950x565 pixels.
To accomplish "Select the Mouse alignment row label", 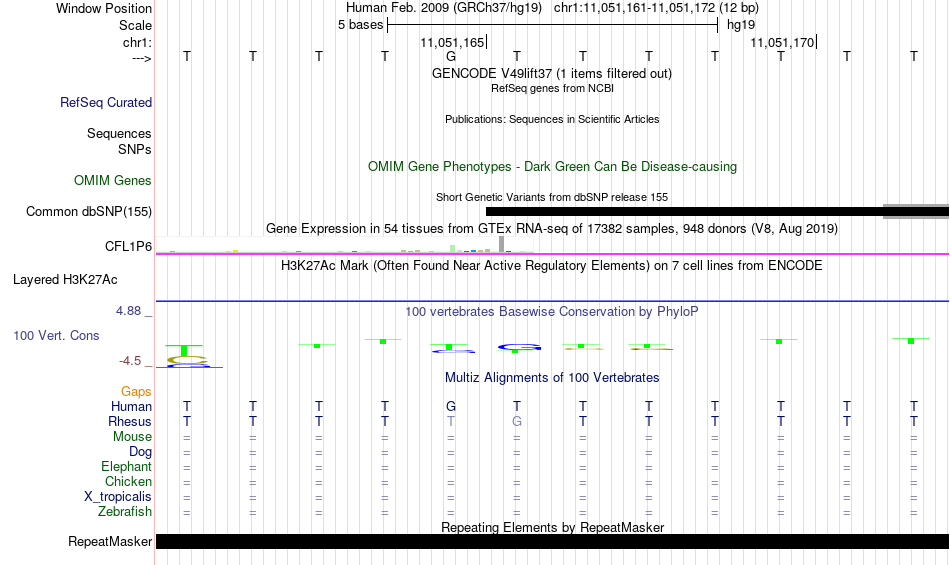I will click(x=132, y=437).
